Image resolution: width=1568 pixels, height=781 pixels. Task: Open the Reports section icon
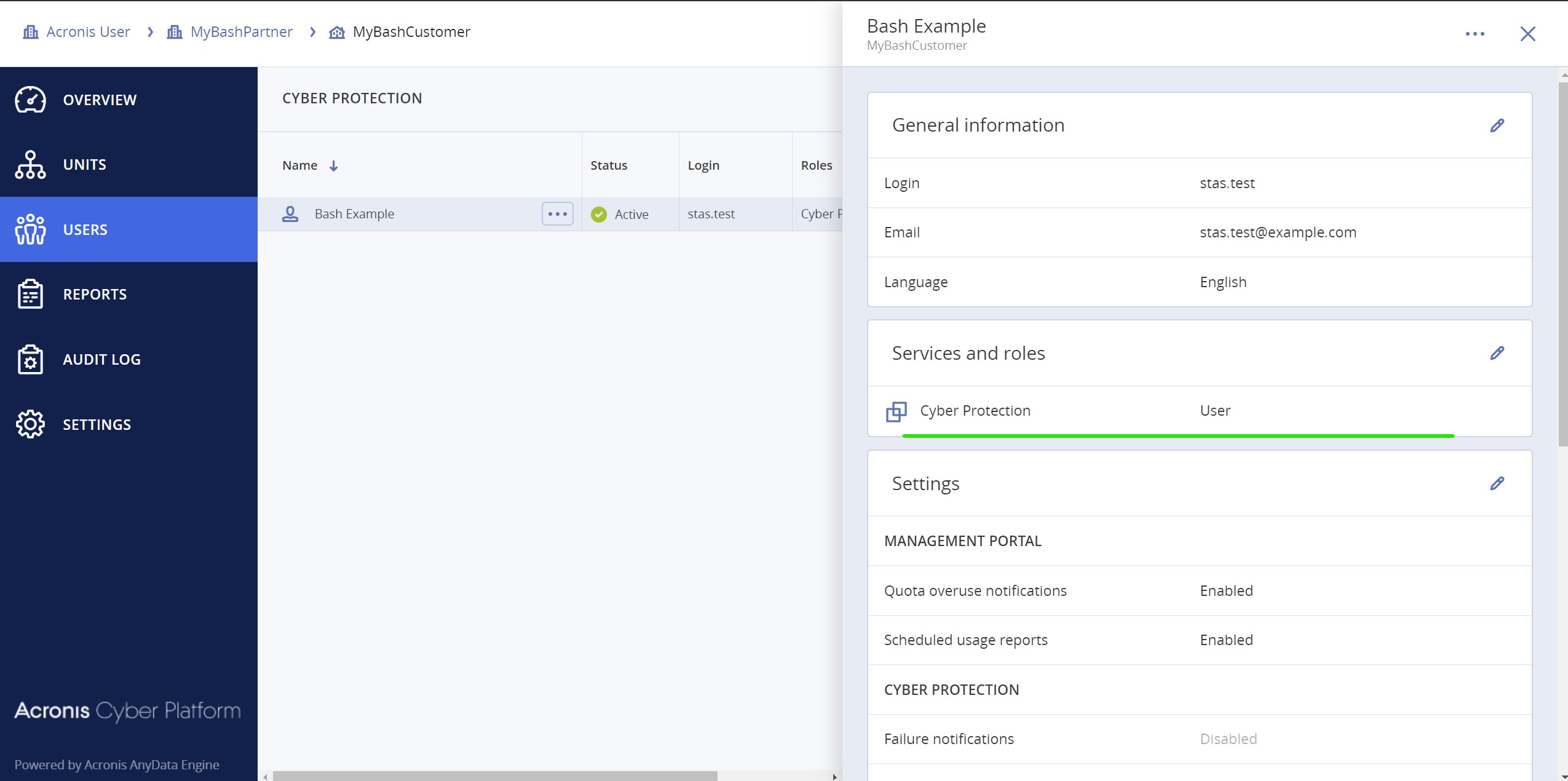tap(30, 294)
